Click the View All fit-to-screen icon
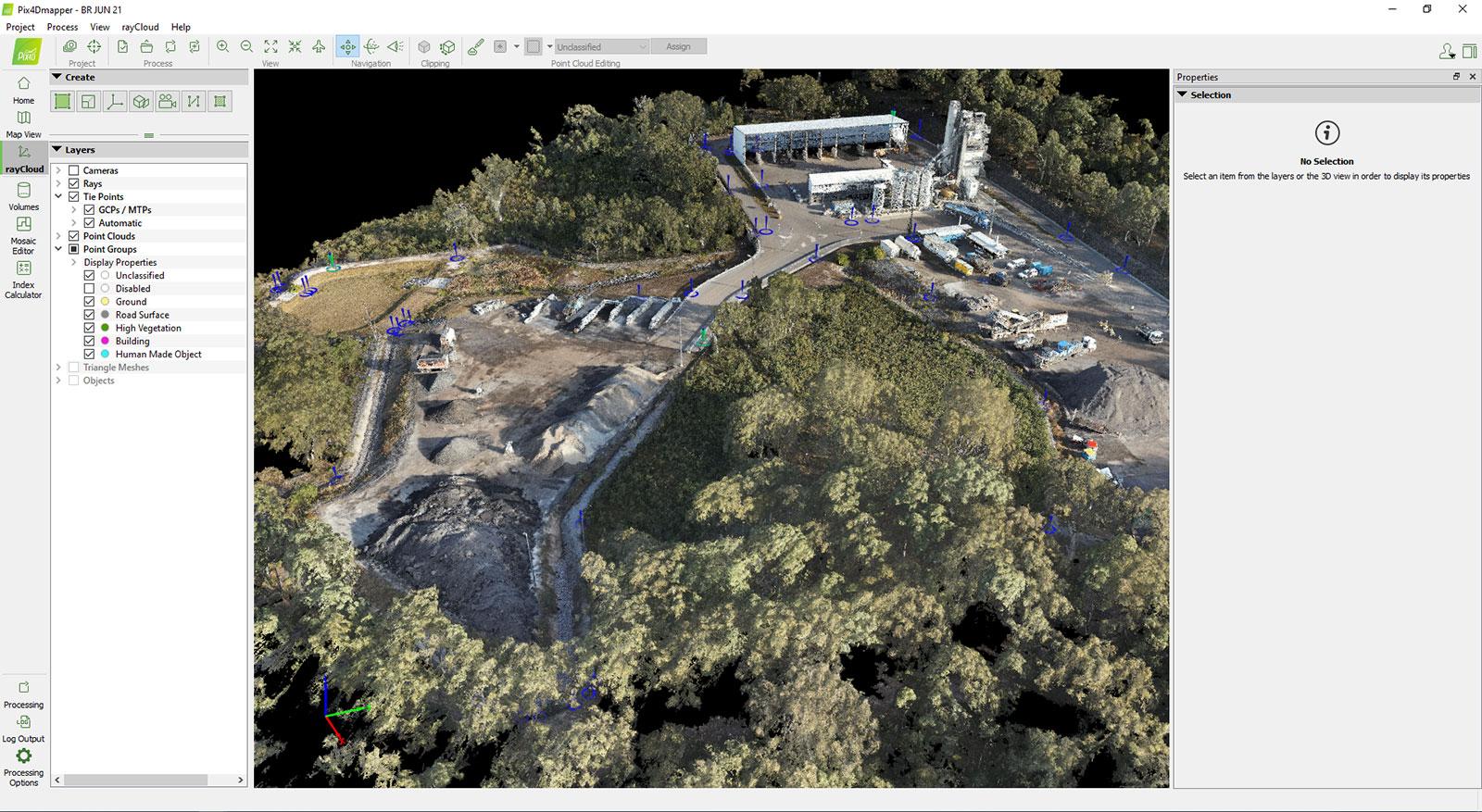The width and height of the screenshot is (1482, 812). pos(270,46)
